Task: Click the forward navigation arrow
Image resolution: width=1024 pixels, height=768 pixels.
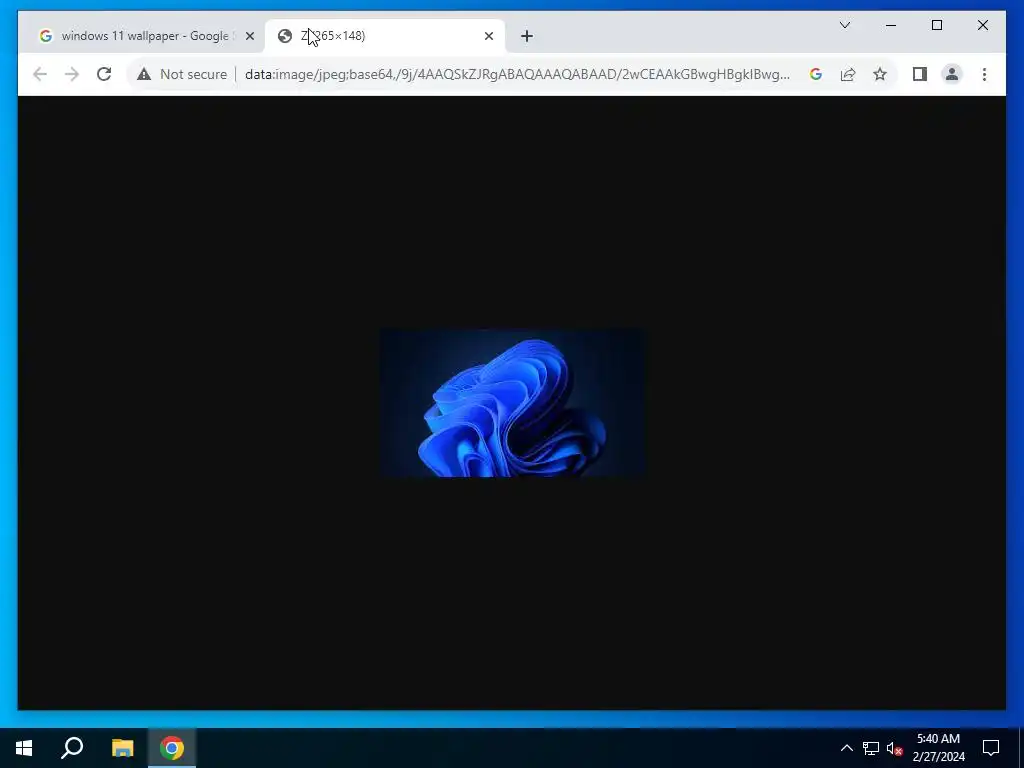Action: click(x=72, y=74)
